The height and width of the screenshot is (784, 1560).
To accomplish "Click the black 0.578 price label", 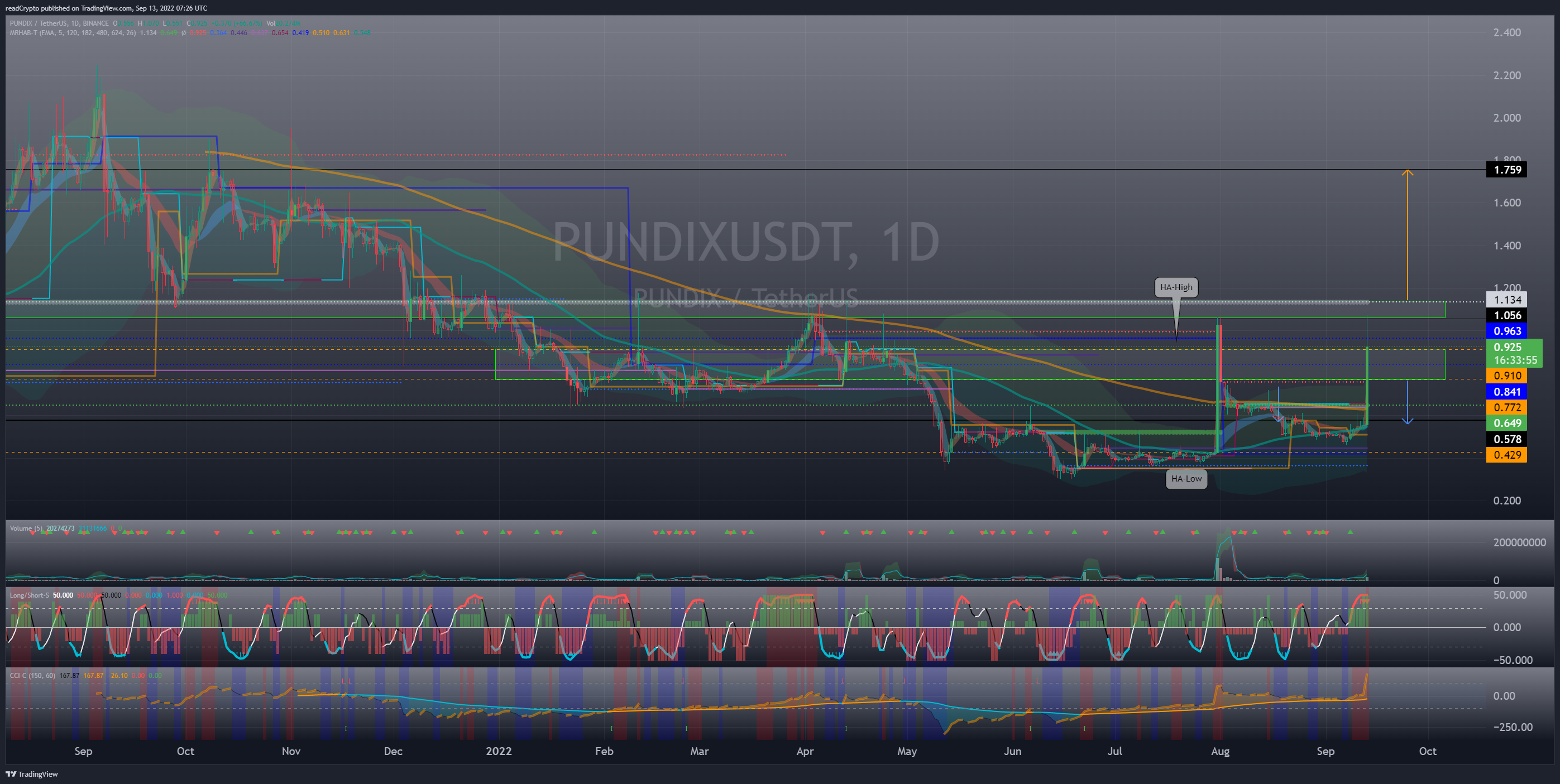I will 1506,440.
